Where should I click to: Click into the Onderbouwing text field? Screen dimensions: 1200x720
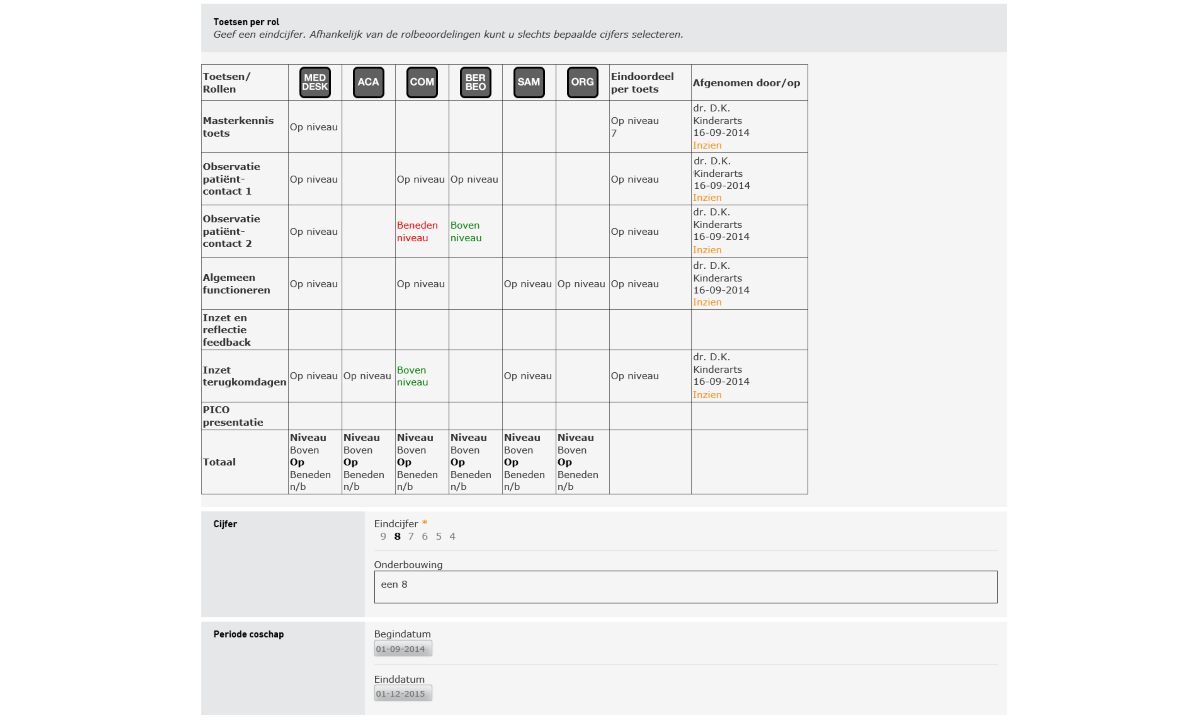coord(685,587)
